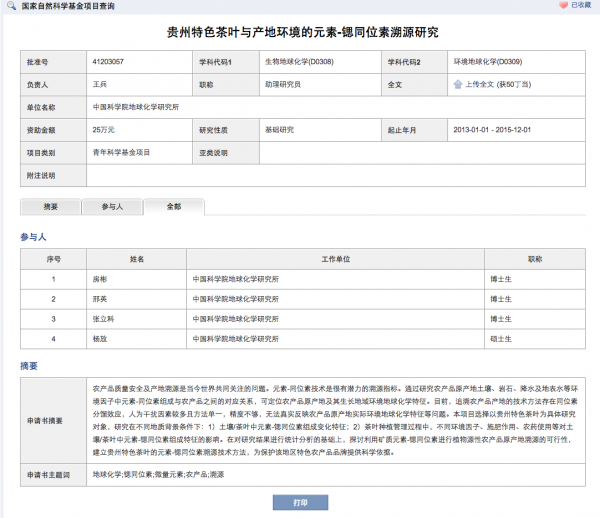
Task: Click the 全文 label cell
Action: tap(414, 85)
